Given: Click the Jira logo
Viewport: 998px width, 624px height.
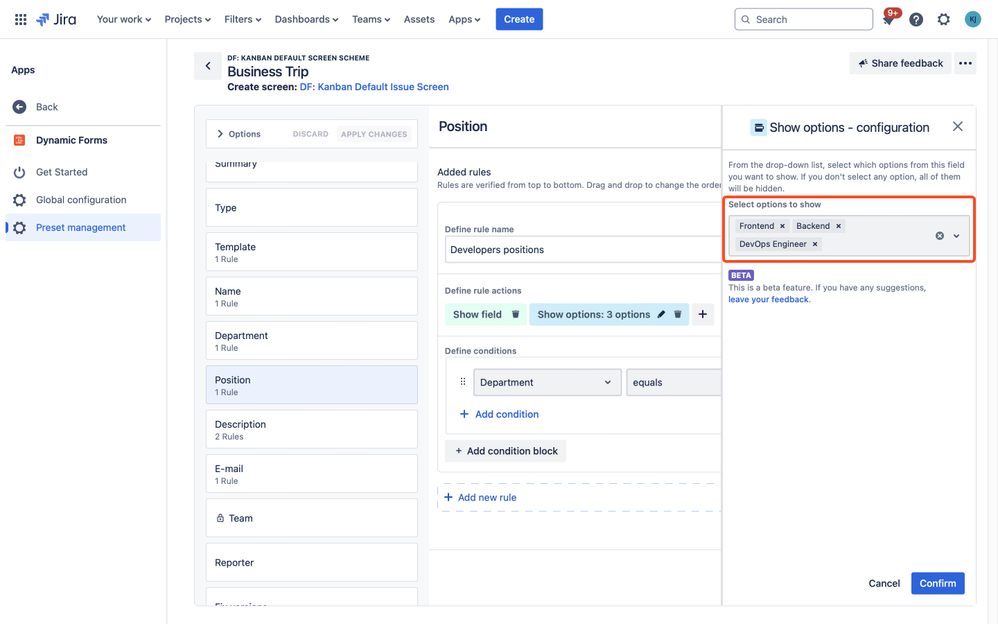Looking at the screenshot, I should [56, 19].
